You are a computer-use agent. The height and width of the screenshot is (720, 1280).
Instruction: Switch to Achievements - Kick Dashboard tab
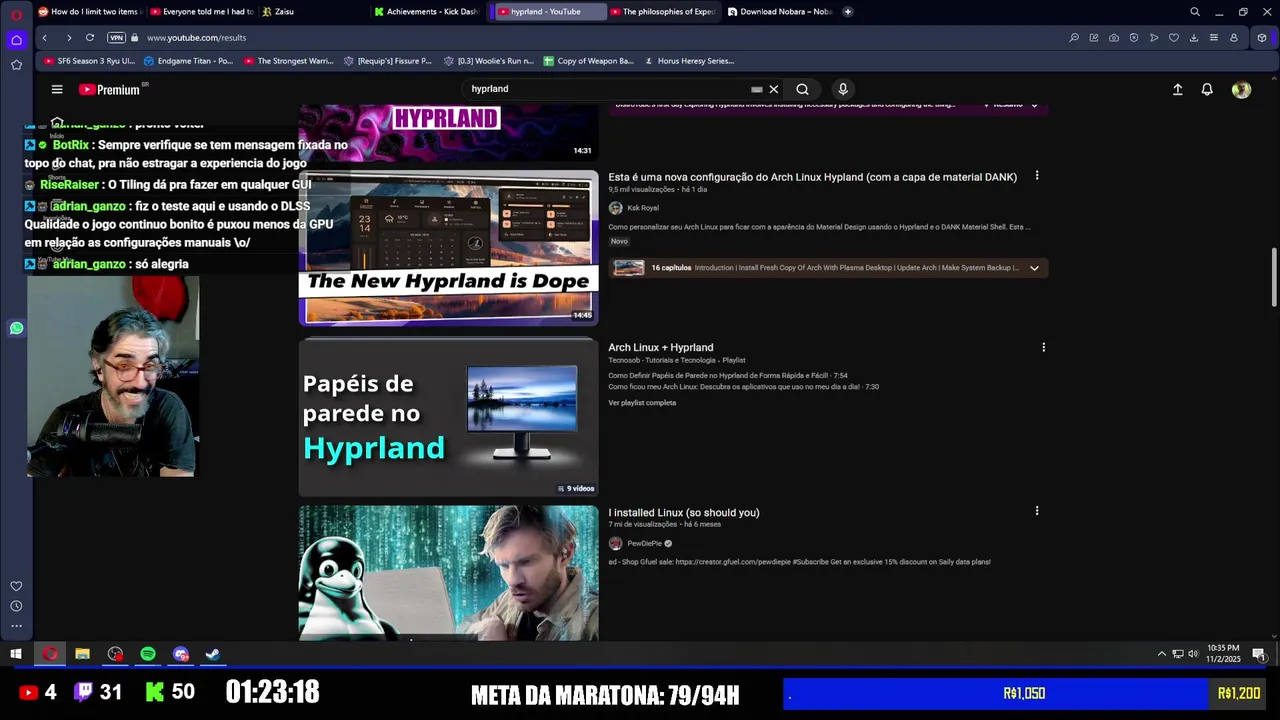(426, 12)
